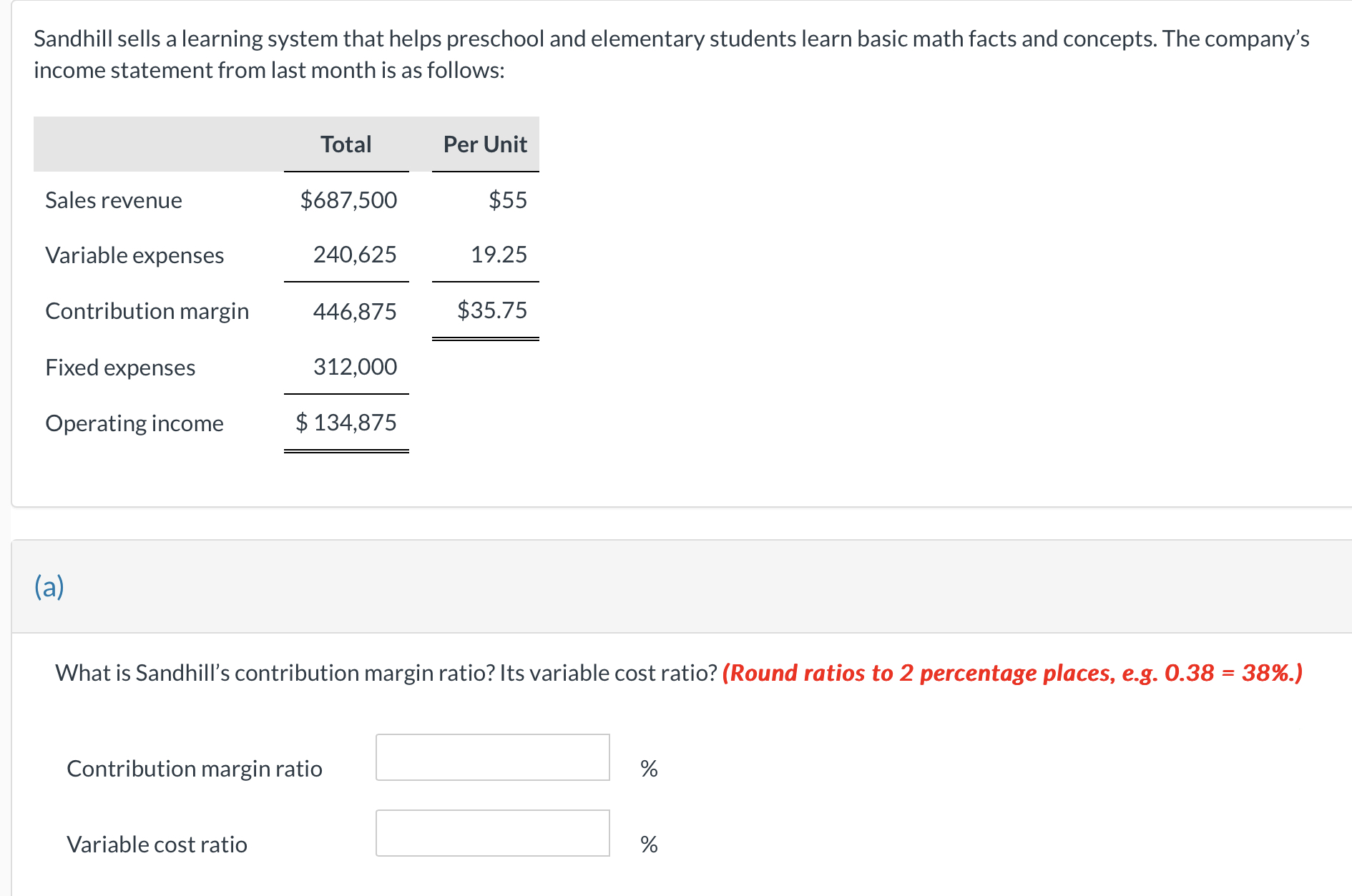
Task: Click the percent sign beside Variable cost ratio
Action: coord(649,845)
